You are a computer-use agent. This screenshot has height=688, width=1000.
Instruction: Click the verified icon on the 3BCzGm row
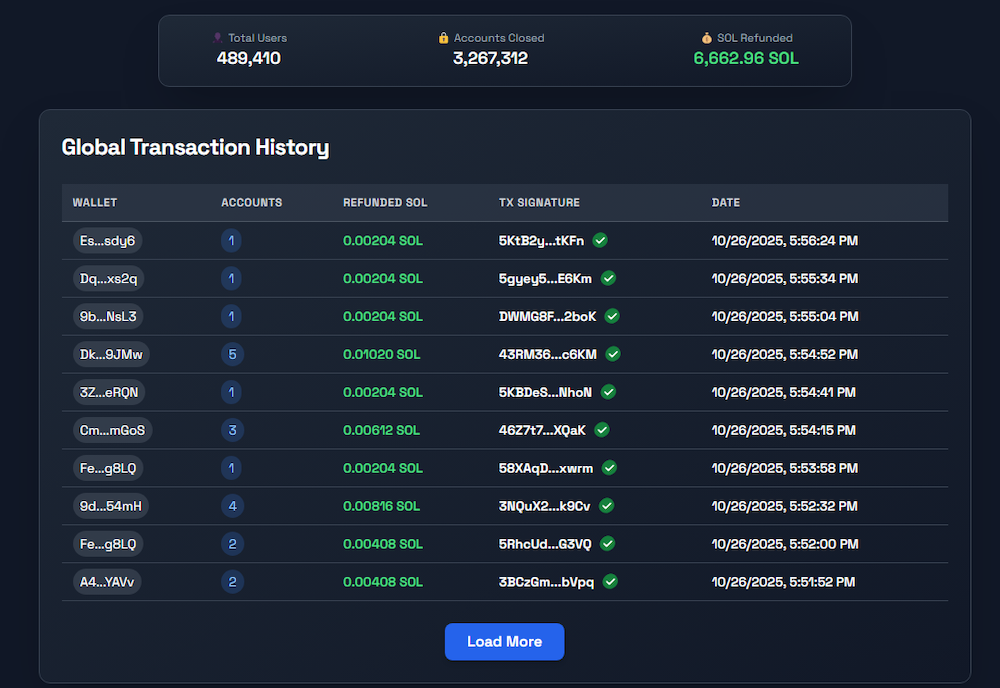coord(609,581)
